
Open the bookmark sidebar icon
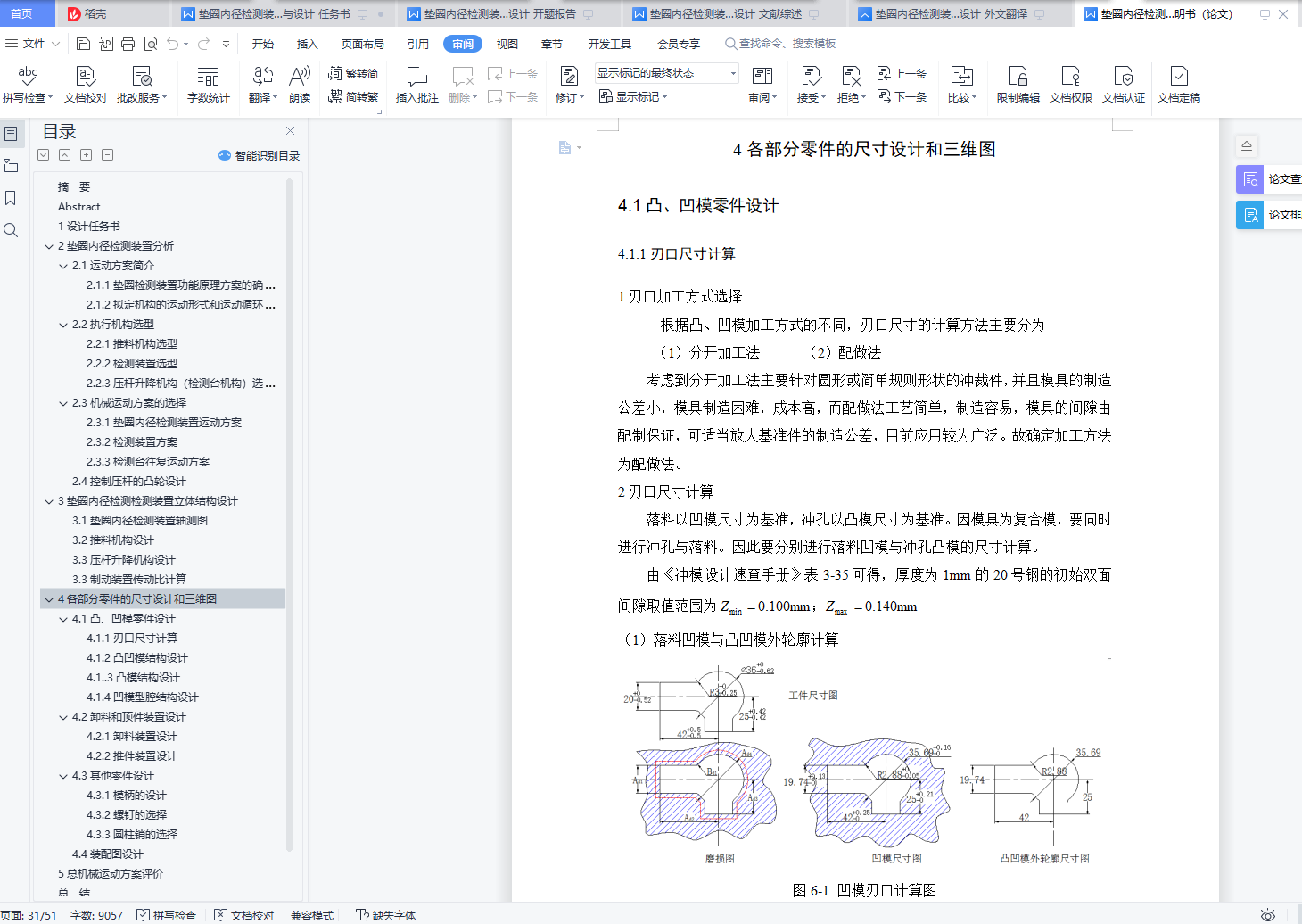[x=11, y=197]
